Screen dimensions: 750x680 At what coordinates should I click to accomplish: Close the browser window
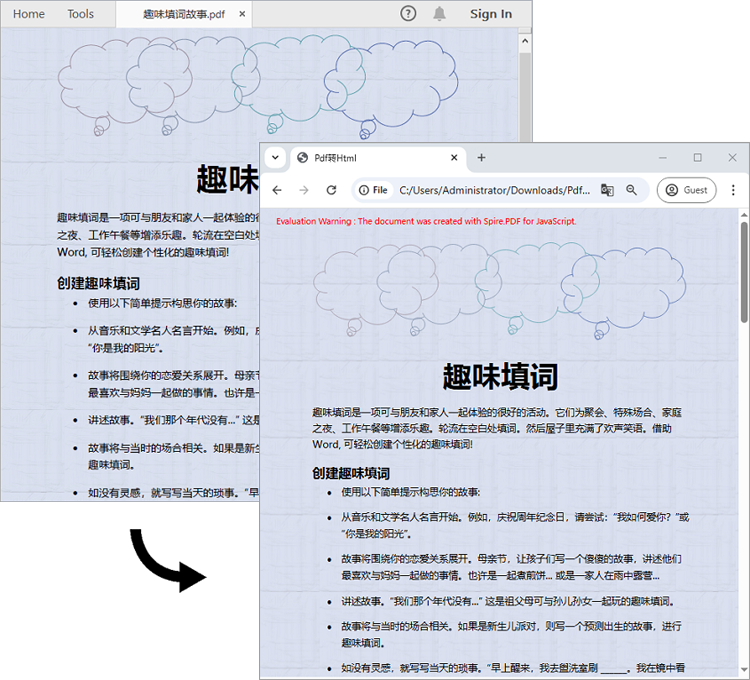click(x=732, y=157)
